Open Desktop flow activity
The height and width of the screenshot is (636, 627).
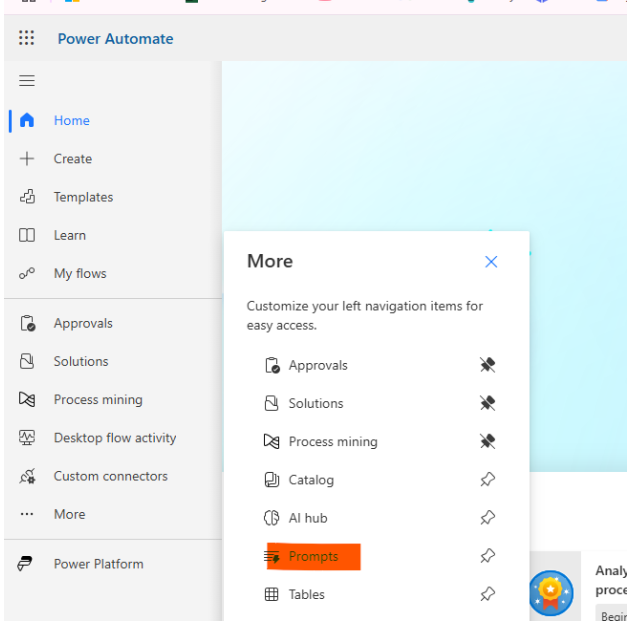[115, 438]
